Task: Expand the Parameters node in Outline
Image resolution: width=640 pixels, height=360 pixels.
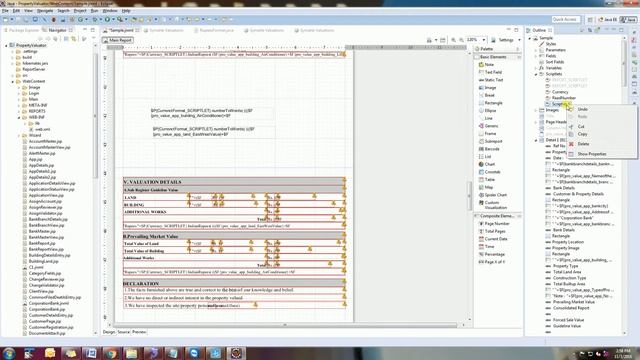Action: point(536,50)
